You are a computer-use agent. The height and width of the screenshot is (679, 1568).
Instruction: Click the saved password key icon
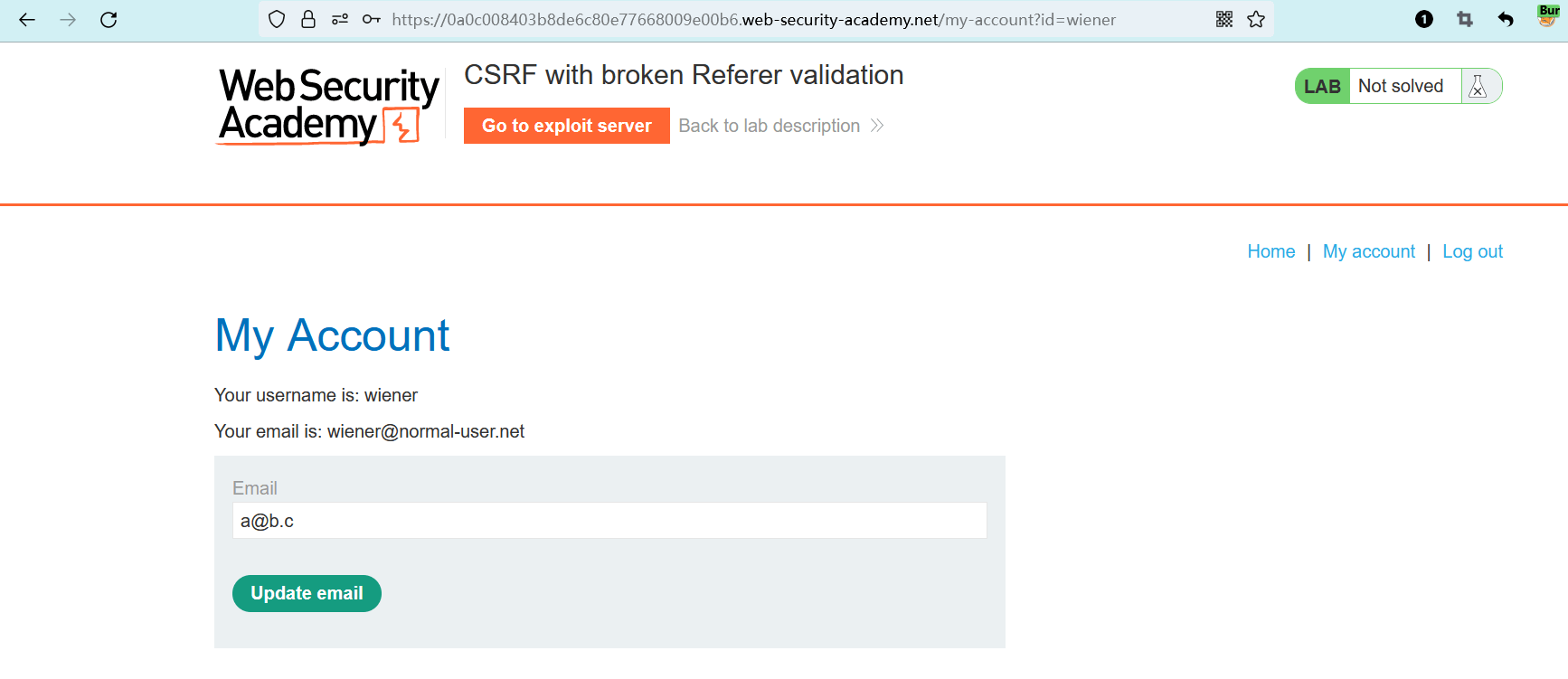pos(371,19)
